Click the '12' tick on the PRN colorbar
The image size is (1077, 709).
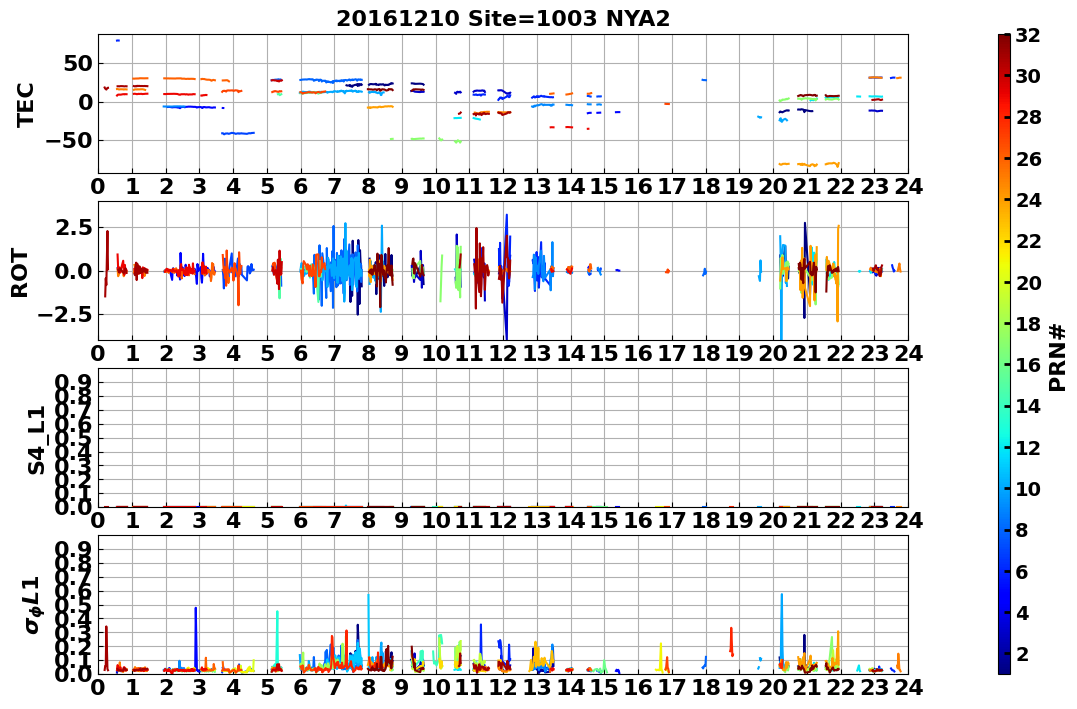(x=1028, y=447)
